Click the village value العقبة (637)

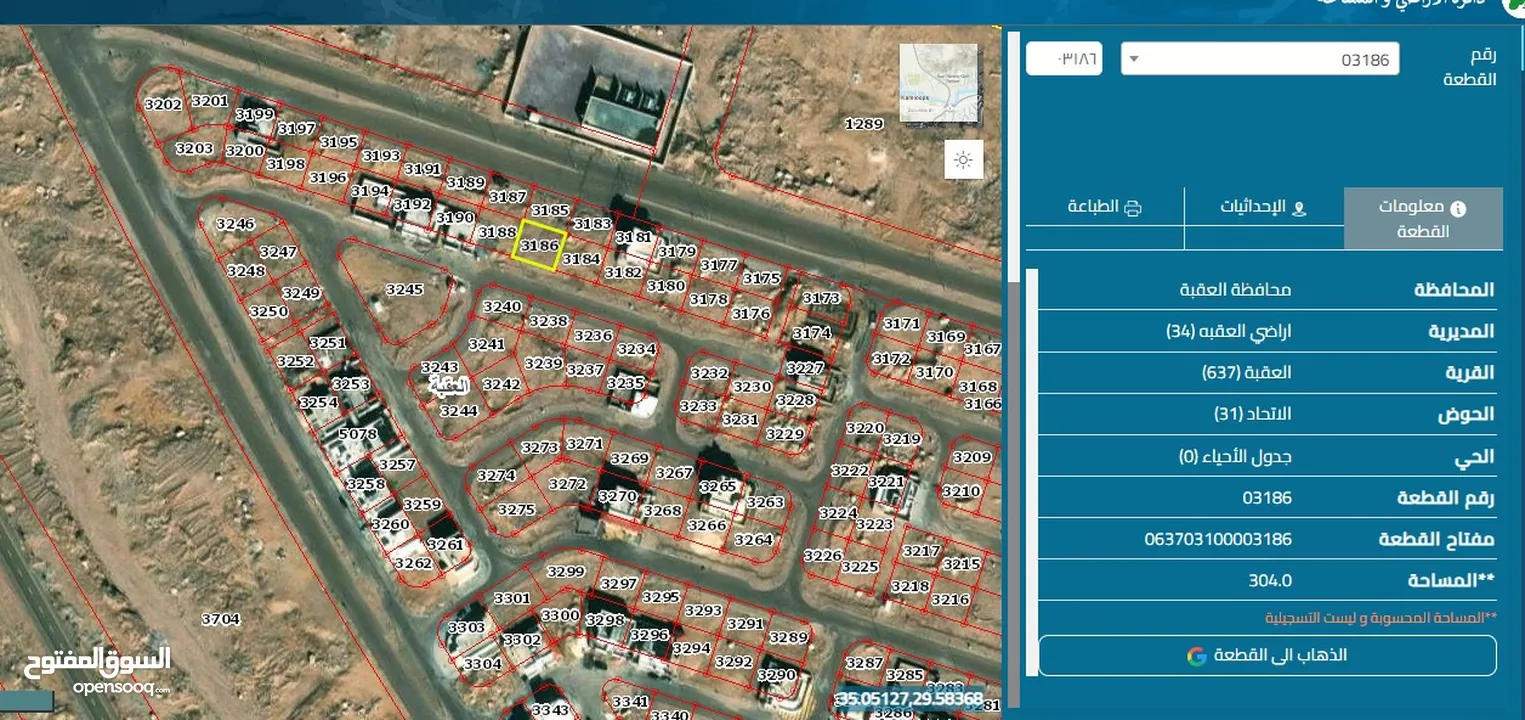[1246, 373]
